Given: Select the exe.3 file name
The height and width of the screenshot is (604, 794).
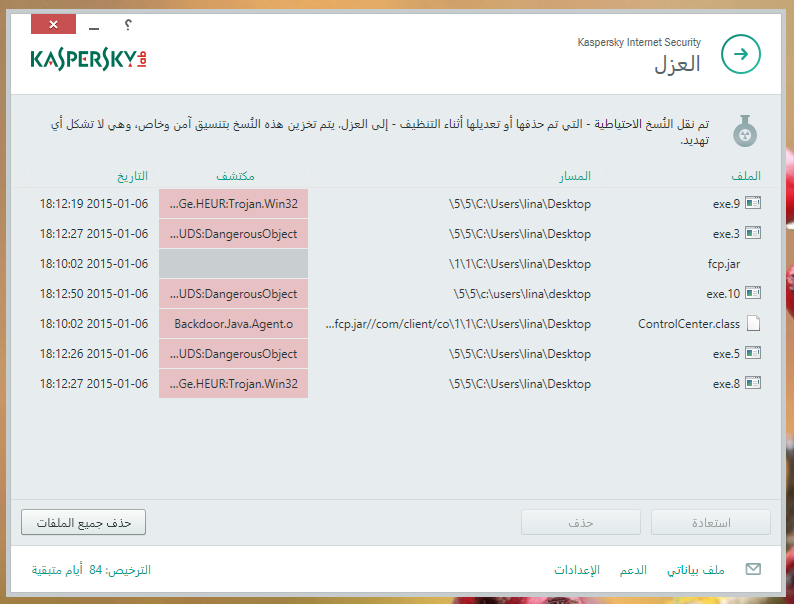Looking at the screenshot, I should 726,234.
